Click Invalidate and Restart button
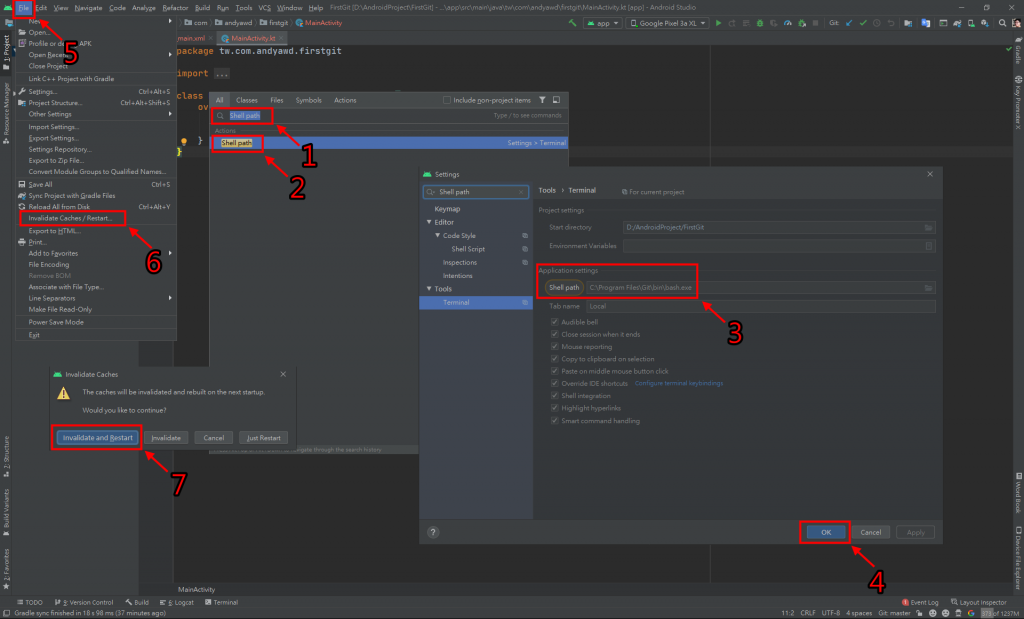 click(97, 437)
